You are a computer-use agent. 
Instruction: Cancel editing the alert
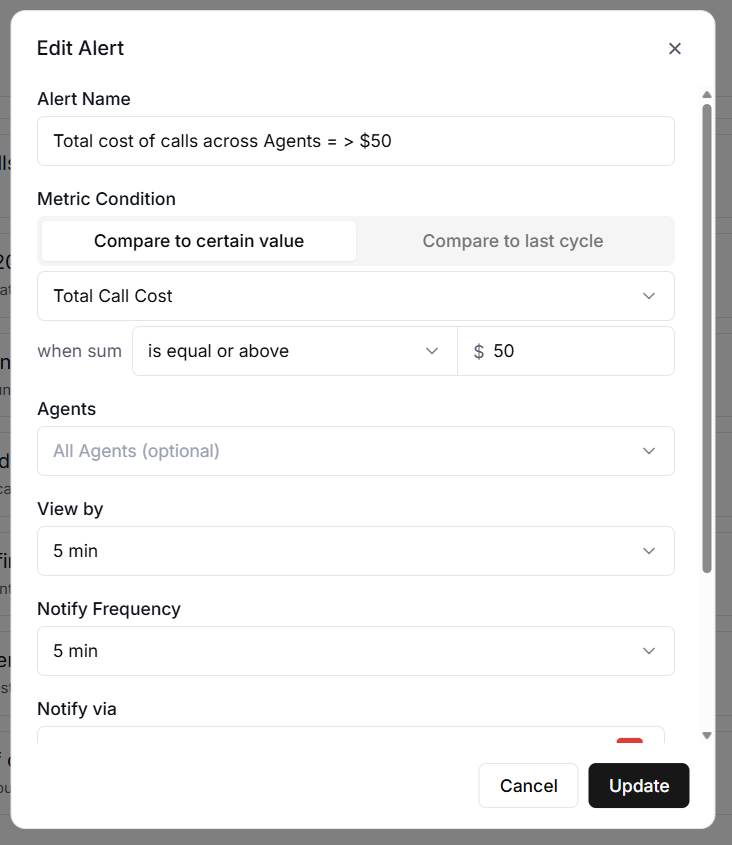click(528, 786)
